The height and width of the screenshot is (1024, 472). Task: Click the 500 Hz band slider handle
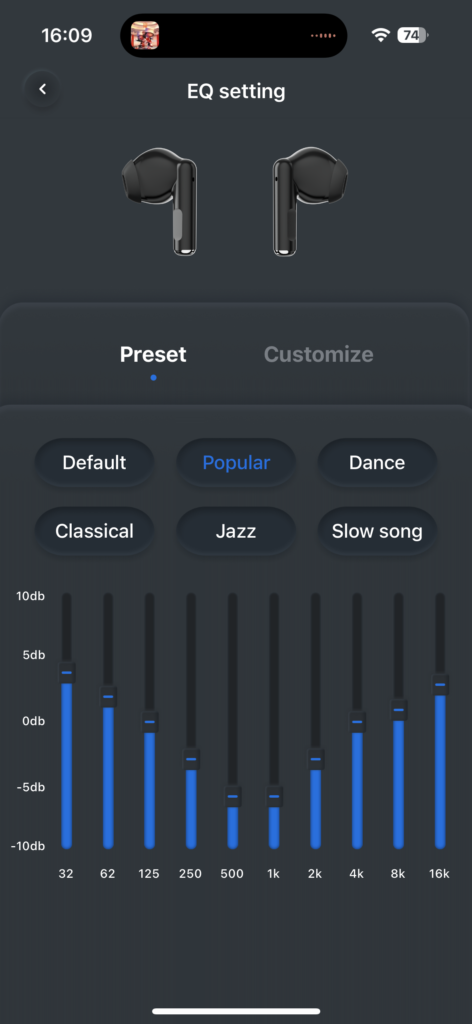232,796
